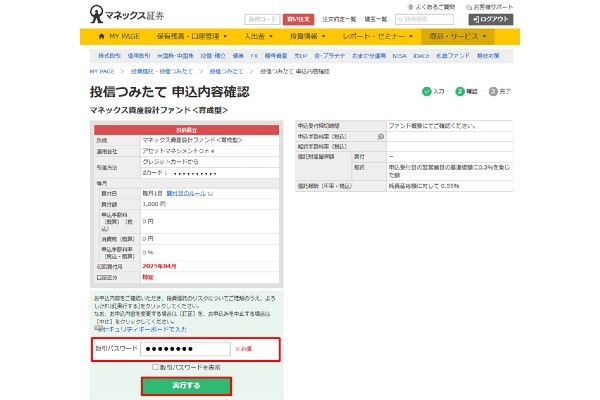Click the 0.55% trust fee cell
Image resolution: width=600 pixels, height=400 pixels.
coord(450,186)
